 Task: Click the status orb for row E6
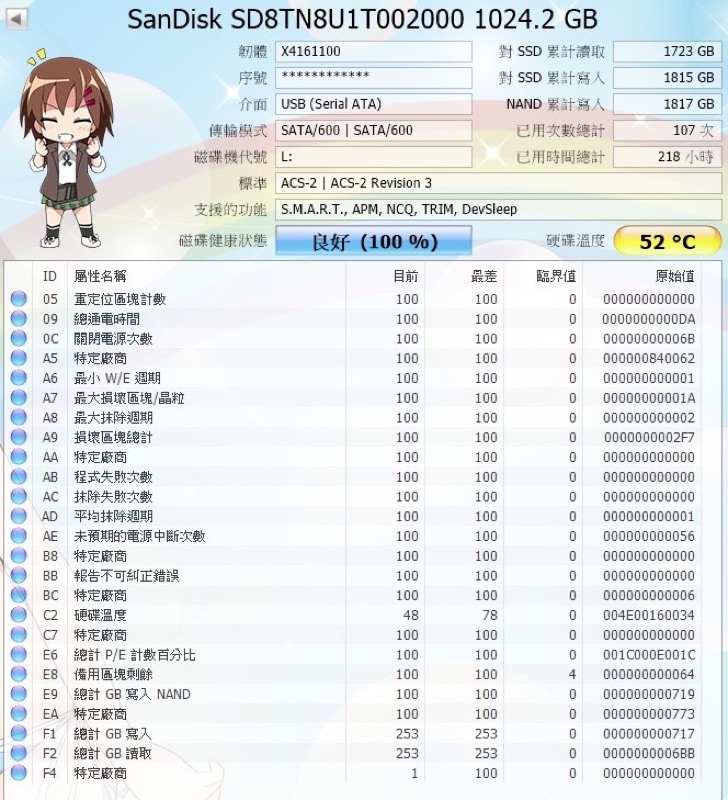(18, 654)
